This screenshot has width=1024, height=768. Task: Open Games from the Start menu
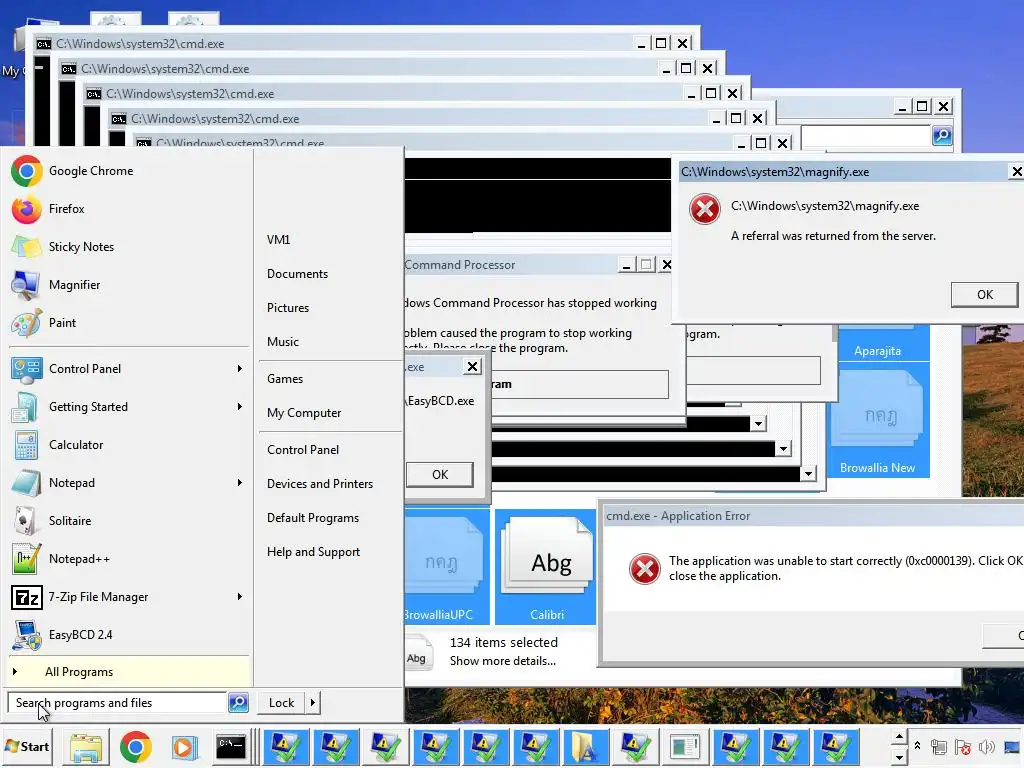(x=285, y=379)
